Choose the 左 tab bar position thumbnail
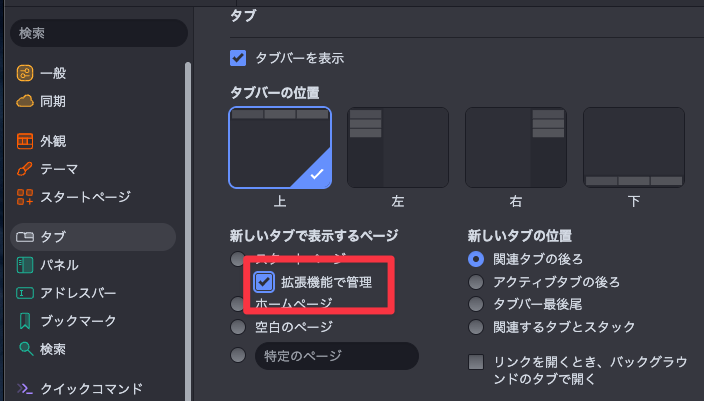Viewport: 704px width, 401px height. [x=398, y=148]
